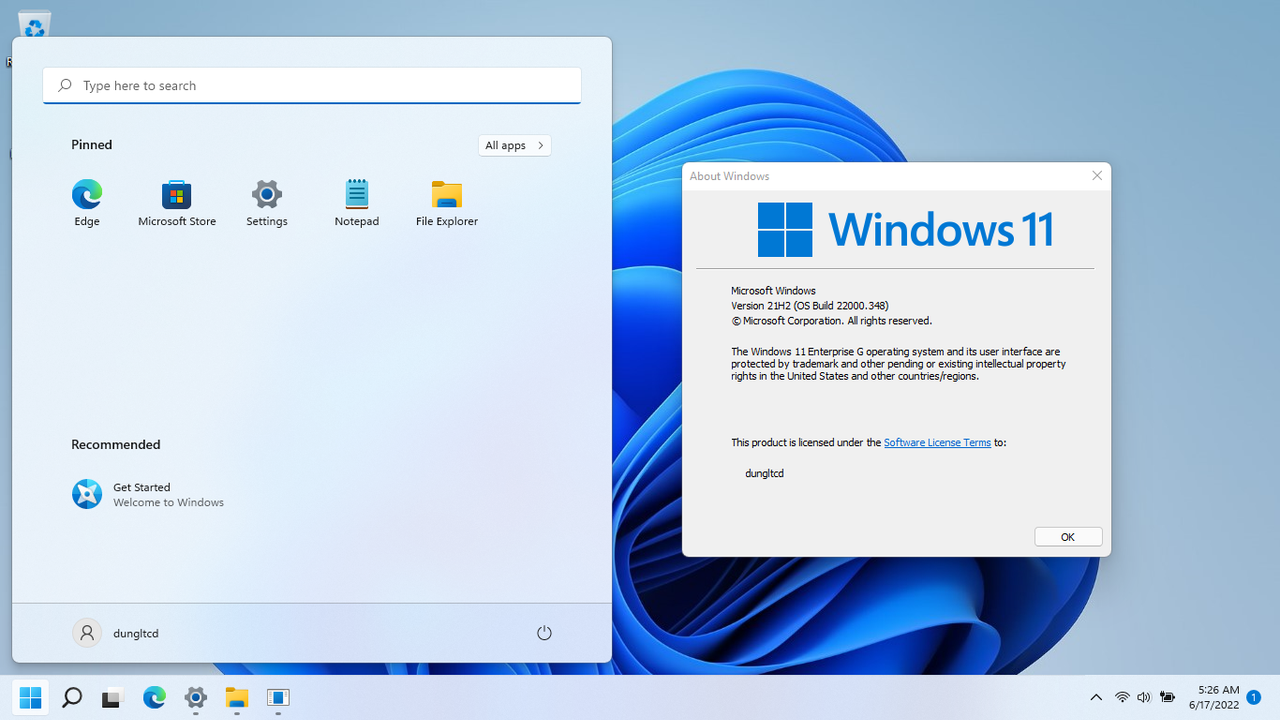This screenshot has height=720, width=1280.
Task: Click Version 21H2 build text
Action: tap(810, 306)
